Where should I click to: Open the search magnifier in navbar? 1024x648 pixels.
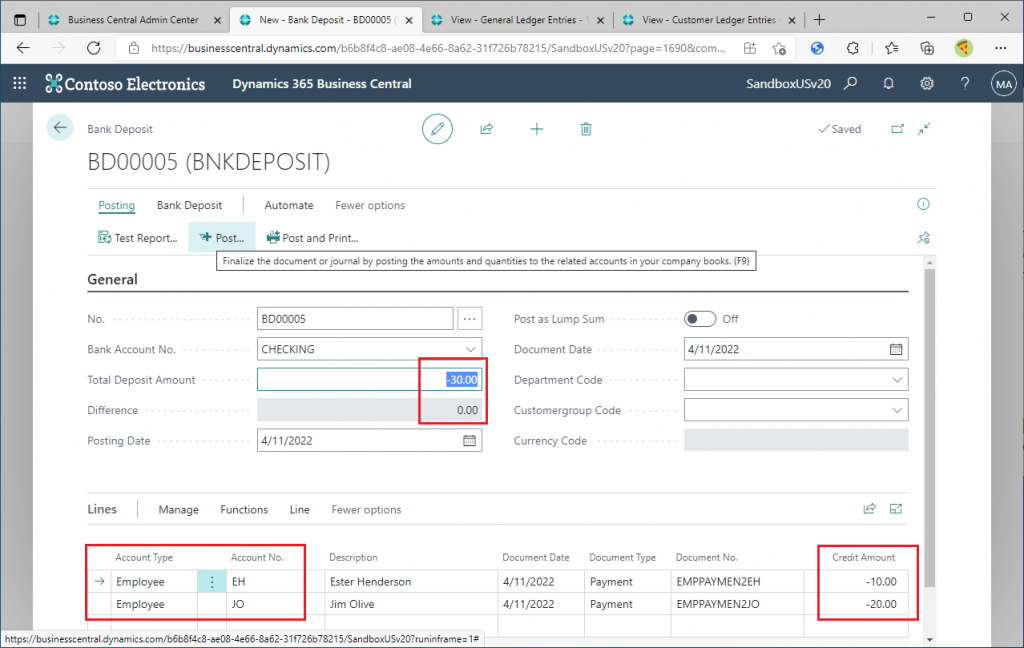[x=850, y=84]
